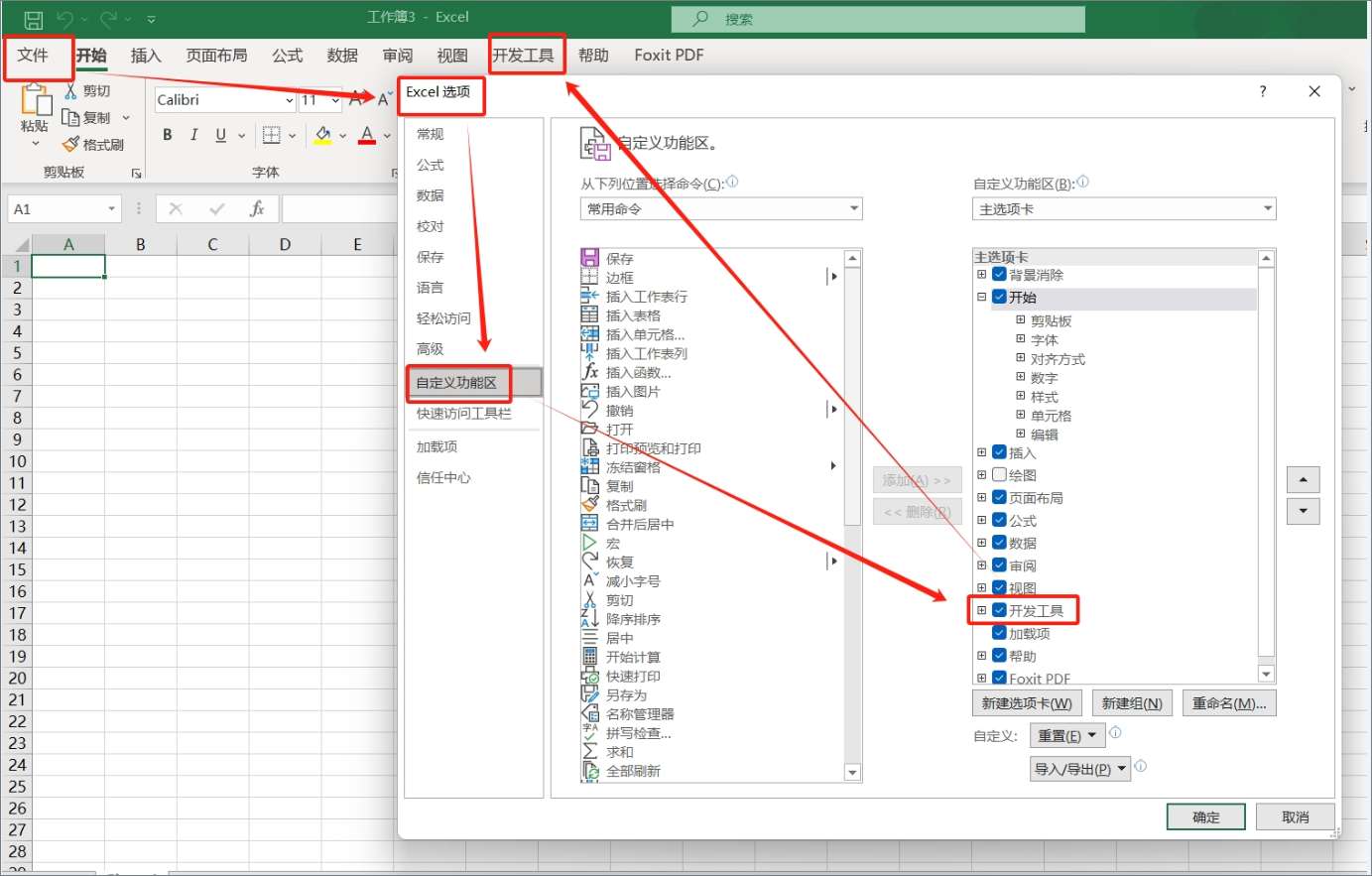Image resolution: width=1372 pixels, height=876 pixels.
Task: Select 快速访问工具栏 in options sidebar
Action: pos(463,414)
